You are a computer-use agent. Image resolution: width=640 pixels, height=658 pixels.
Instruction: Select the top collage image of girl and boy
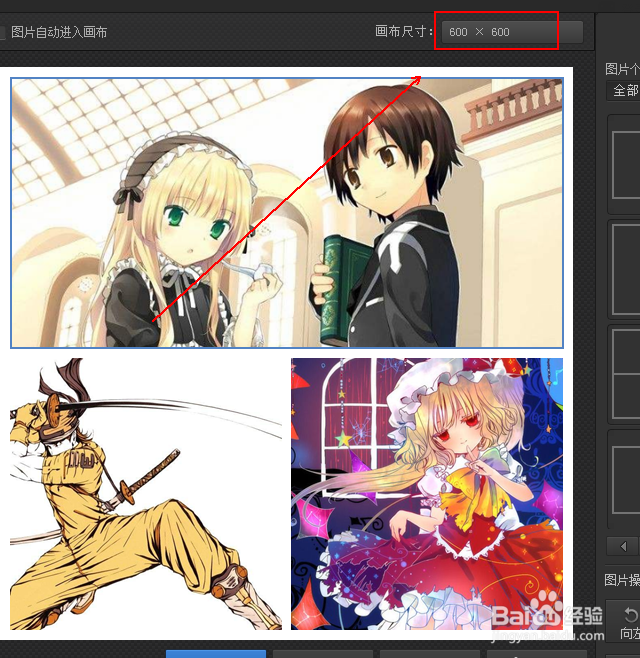[x=287, y=213]
